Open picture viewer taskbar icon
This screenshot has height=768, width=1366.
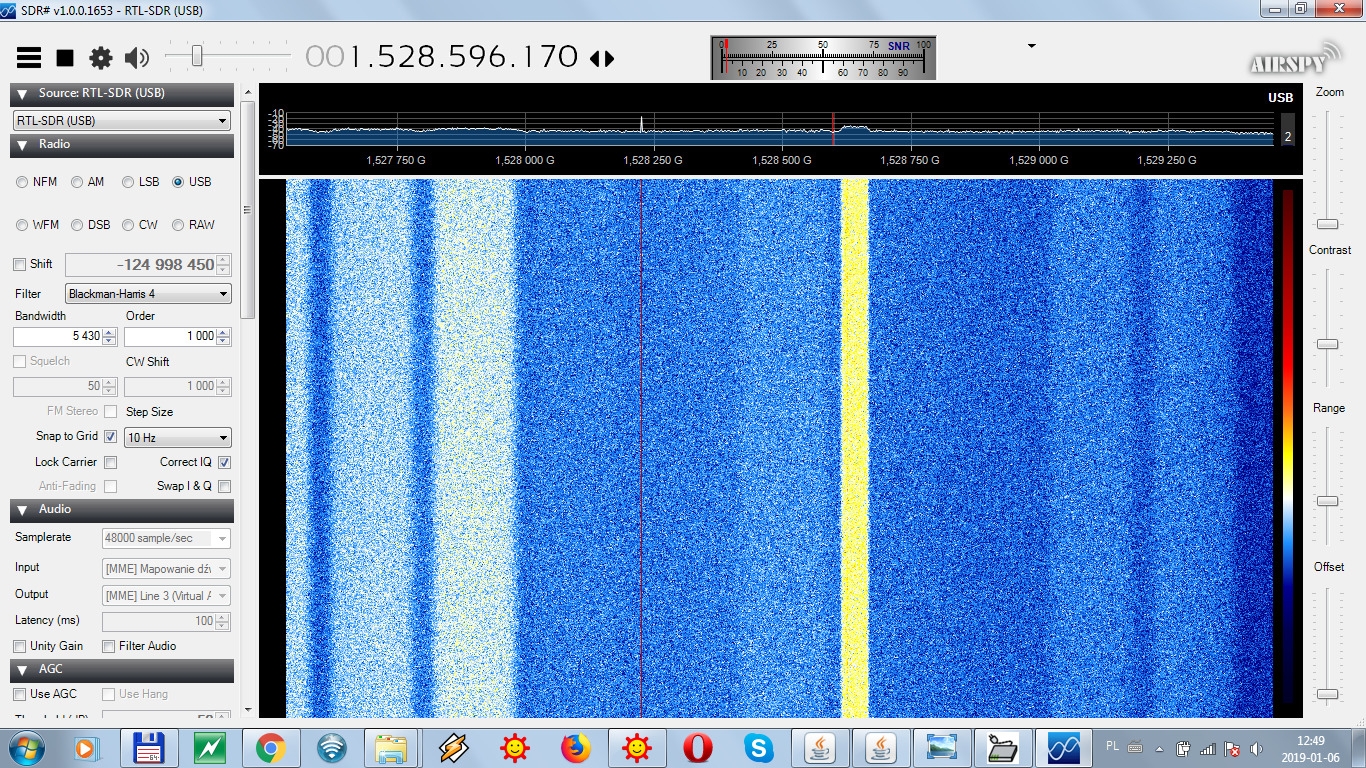coord(942,747)
